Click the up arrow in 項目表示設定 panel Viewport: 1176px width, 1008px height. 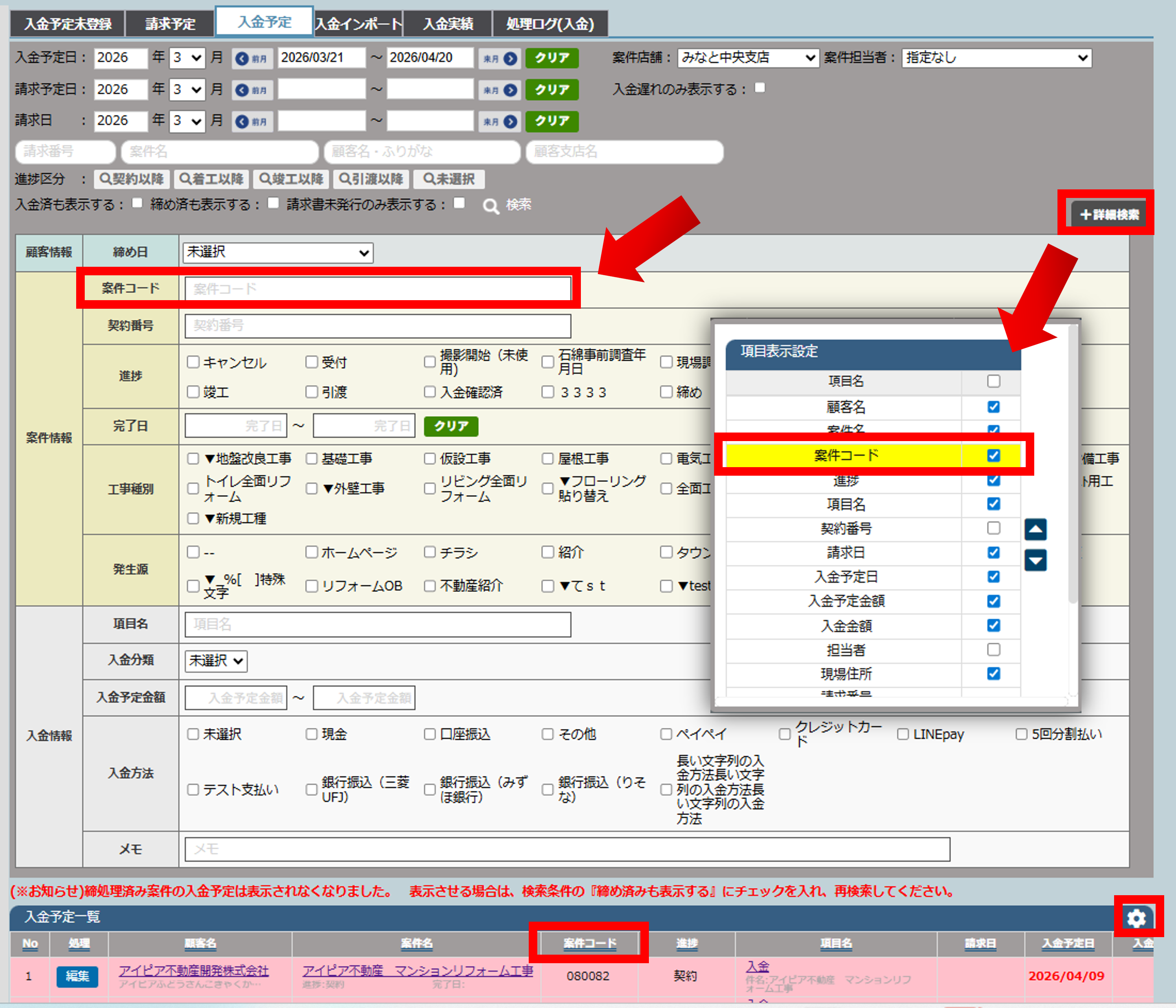click(x=1035, y=529)
